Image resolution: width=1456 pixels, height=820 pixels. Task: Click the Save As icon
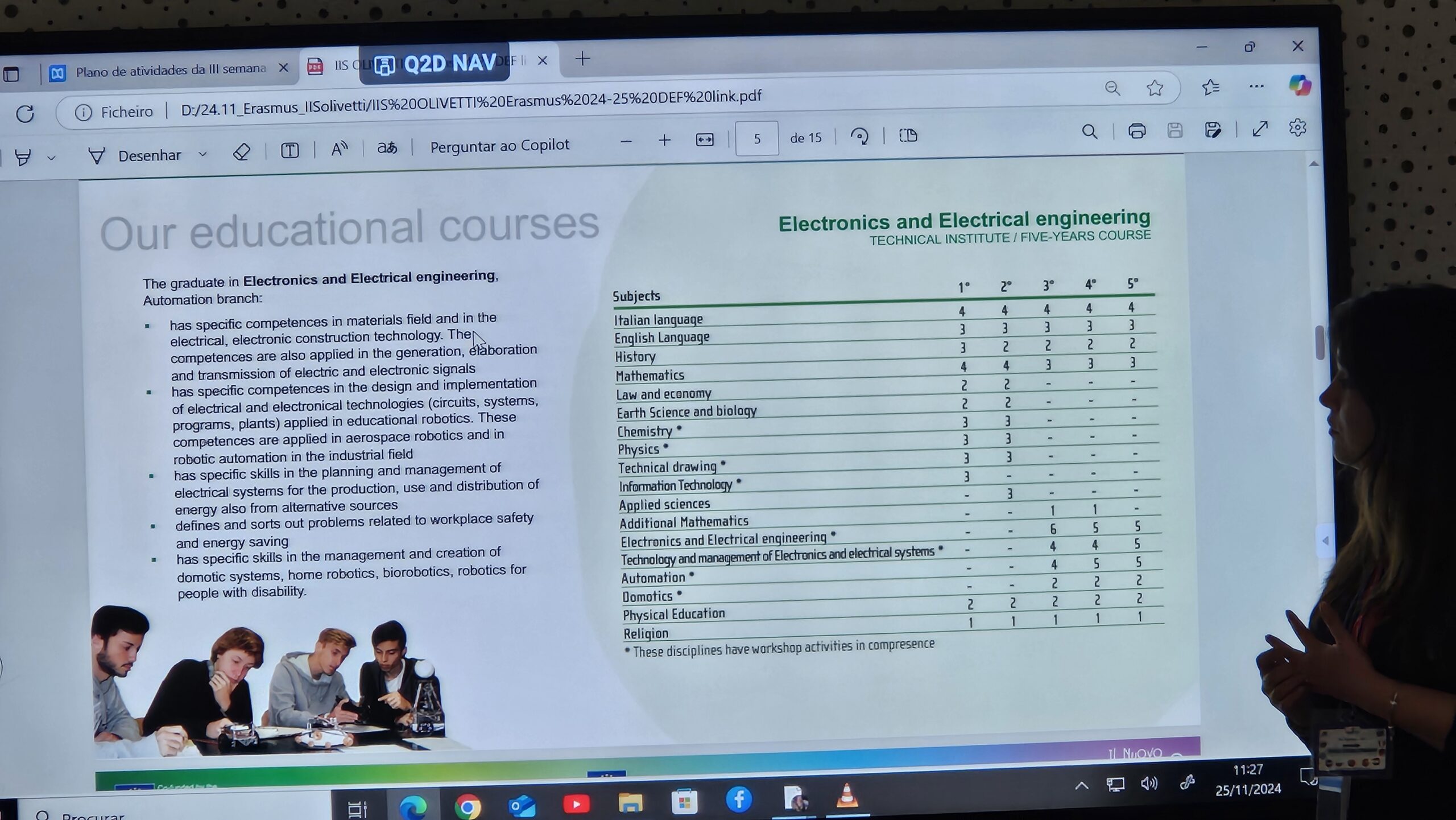[1212, 130]
